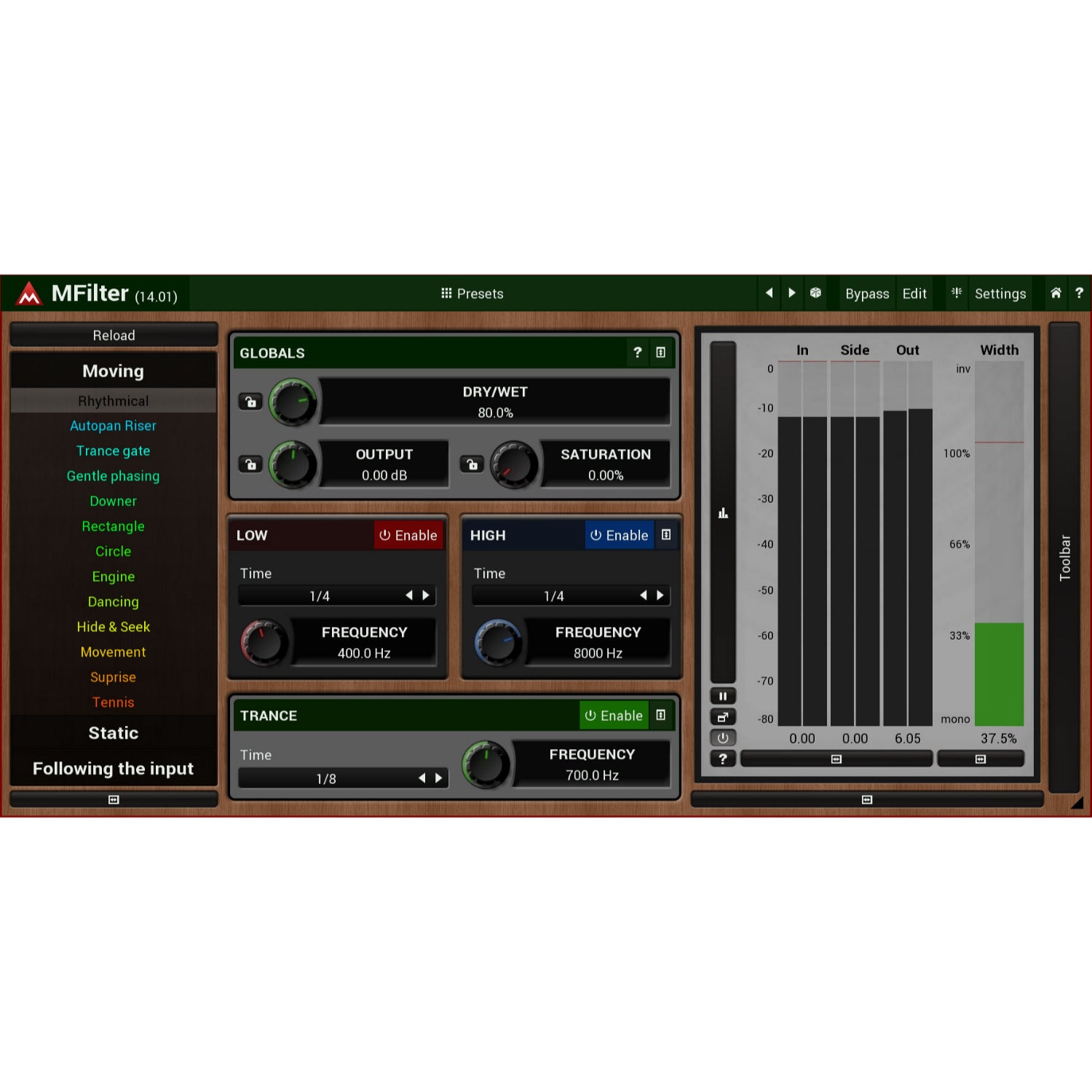Open the Trance panel preset menu icon
The width and height of the screenshot is (1092, 1092).
pos(661,716)
